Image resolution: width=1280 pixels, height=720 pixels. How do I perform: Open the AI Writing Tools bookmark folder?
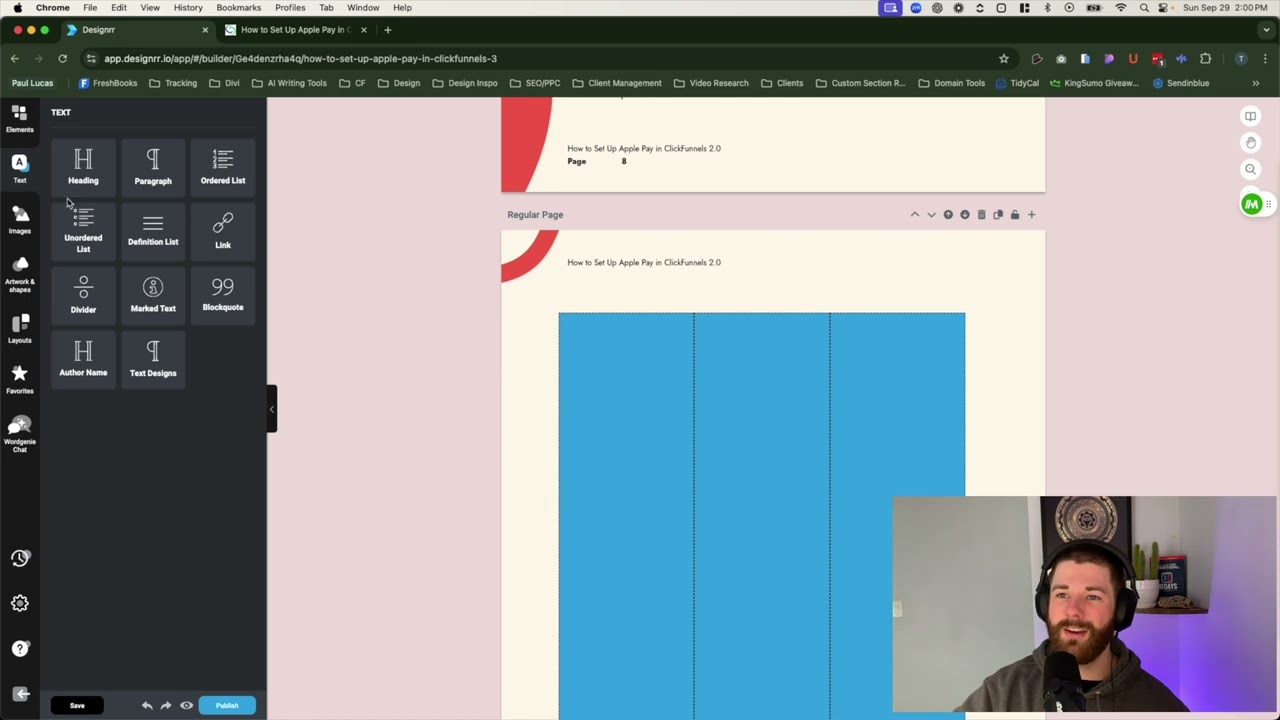click(x=290, y=83)
